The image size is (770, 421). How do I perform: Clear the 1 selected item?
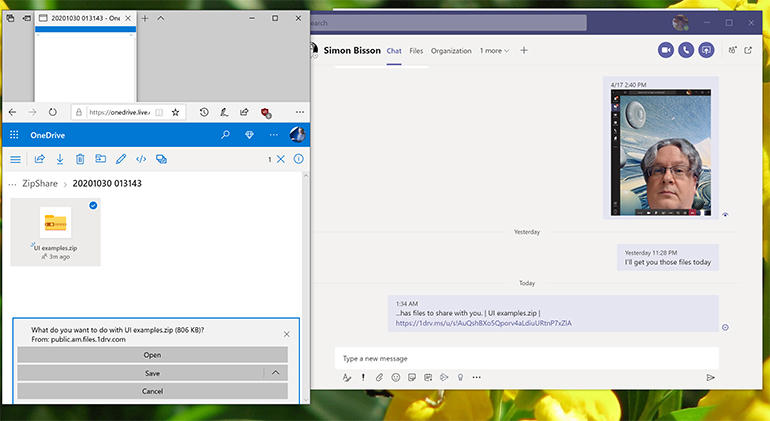280,159
